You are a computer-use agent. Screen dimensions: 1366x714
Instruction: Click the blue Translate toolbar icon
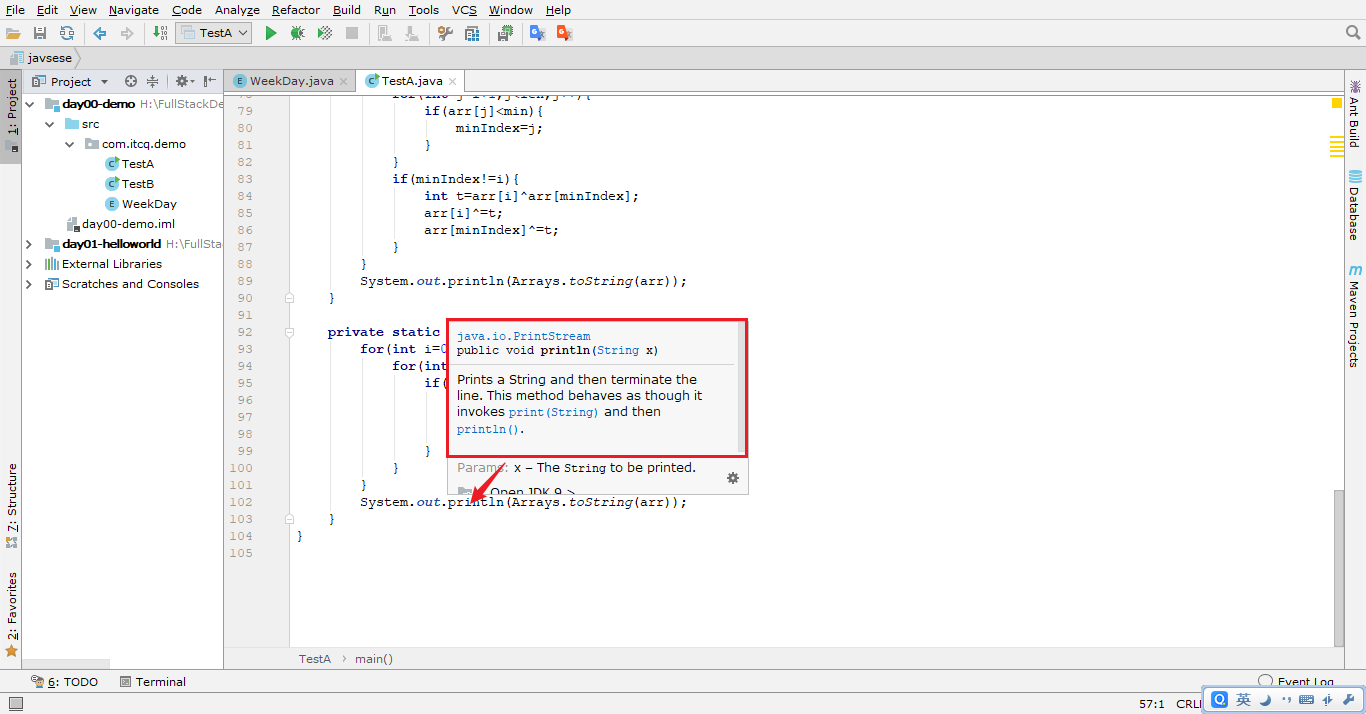pos(537,33)
